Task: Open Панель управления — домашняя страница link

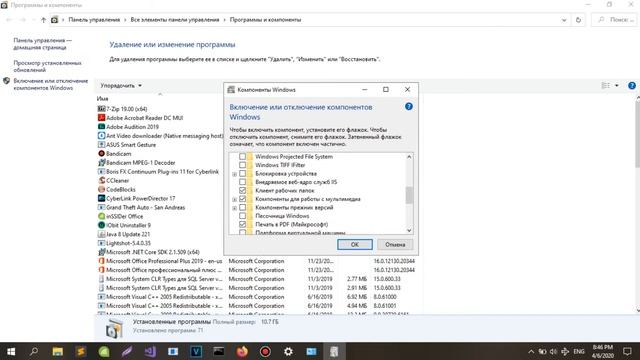Action: (x=42, y=44)
